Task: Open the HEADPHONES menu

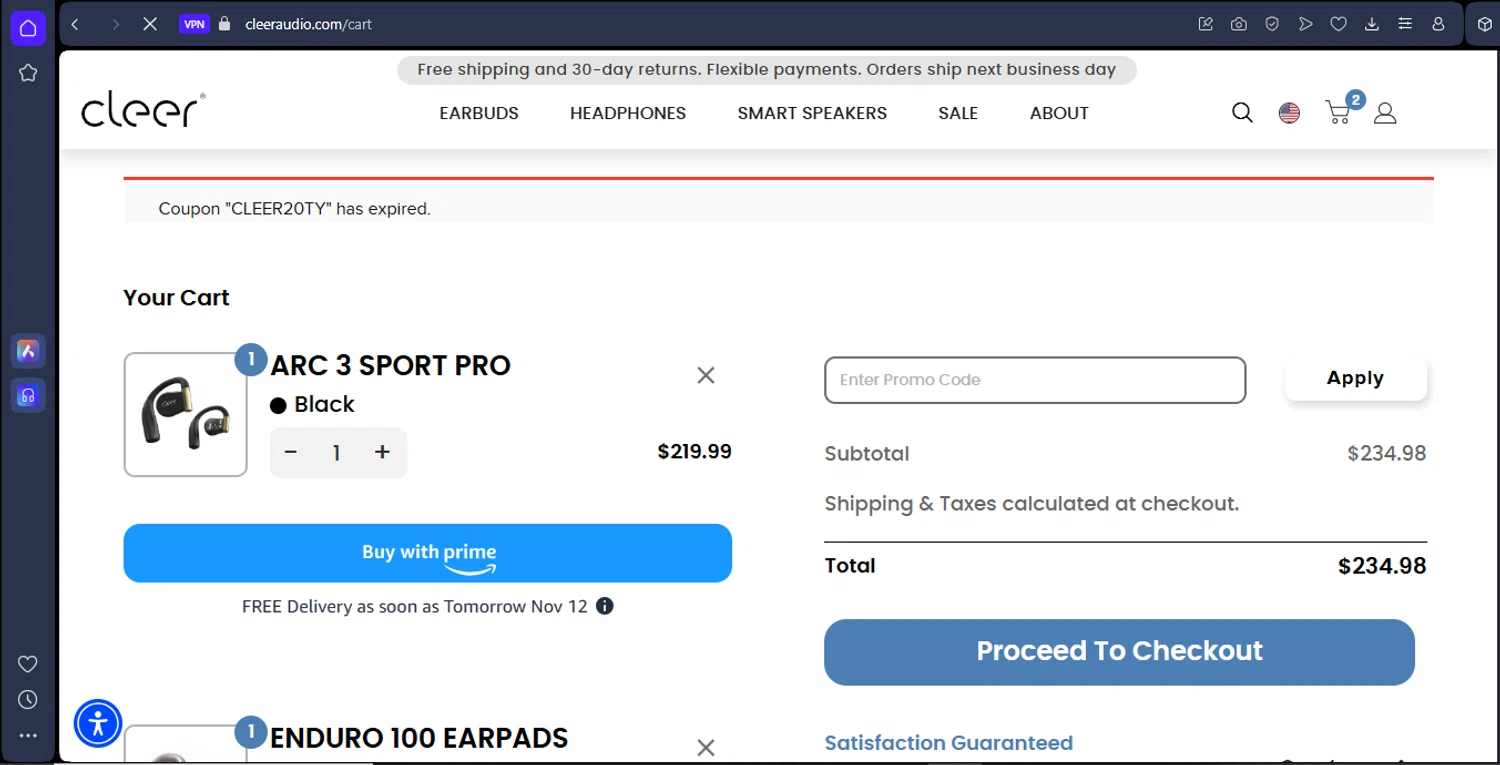Action: tap(628, 113)
